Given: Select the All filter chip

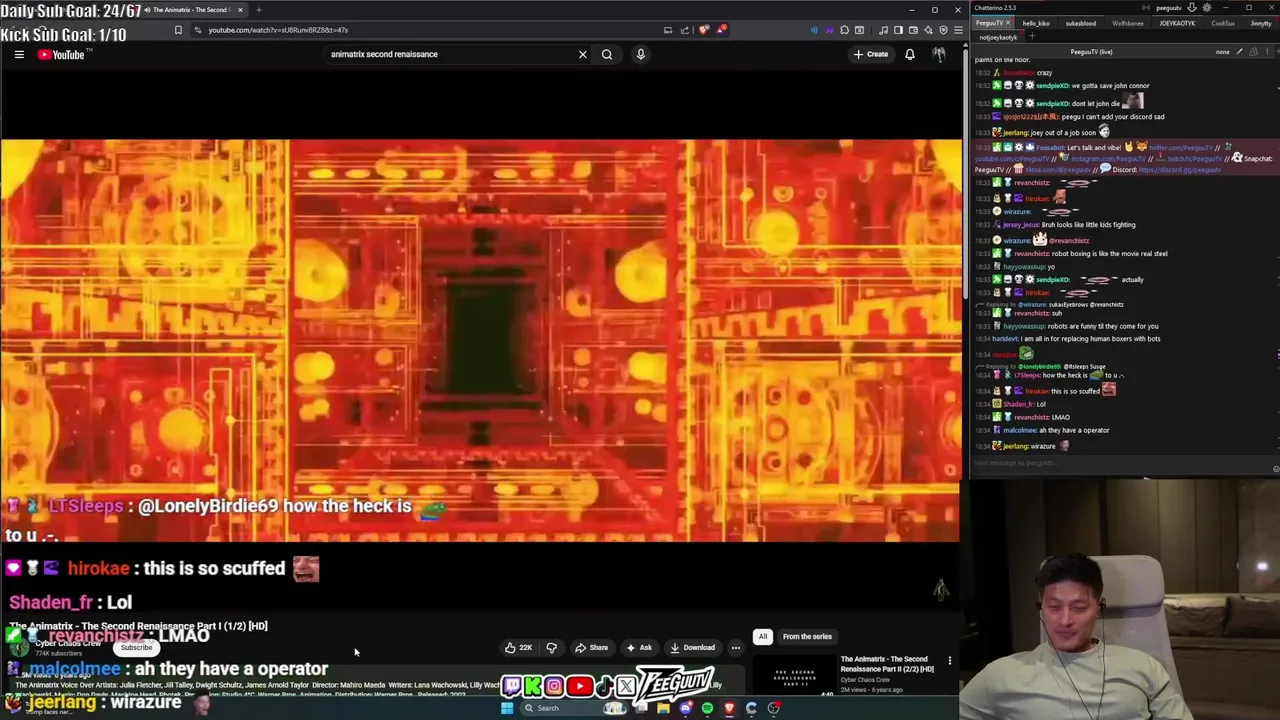Looking at the screenshot, I should coord(763,636).
